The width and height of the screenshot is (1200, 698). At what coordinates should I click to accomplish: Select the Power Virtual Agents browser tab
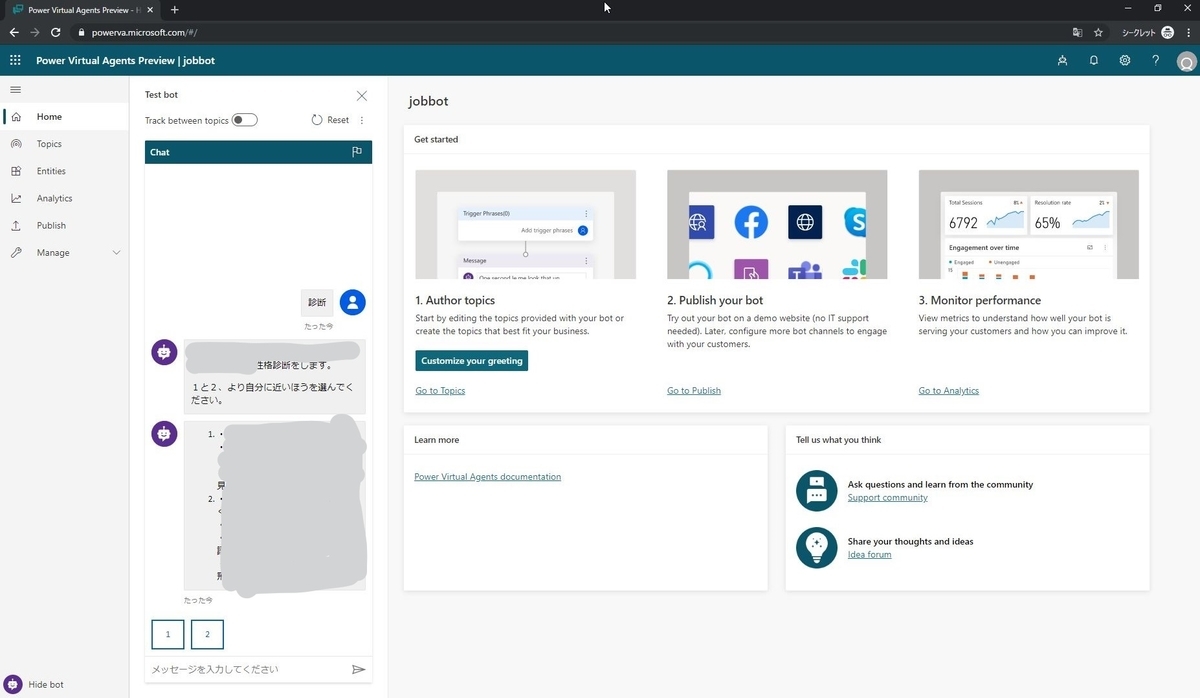[82, 9]
